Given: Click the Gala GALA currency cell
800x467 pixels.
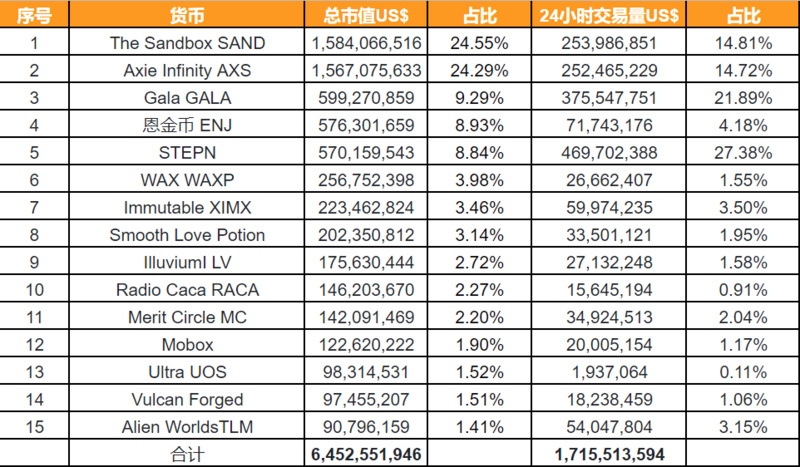Looking at the screenshot, I should [187, 98].
